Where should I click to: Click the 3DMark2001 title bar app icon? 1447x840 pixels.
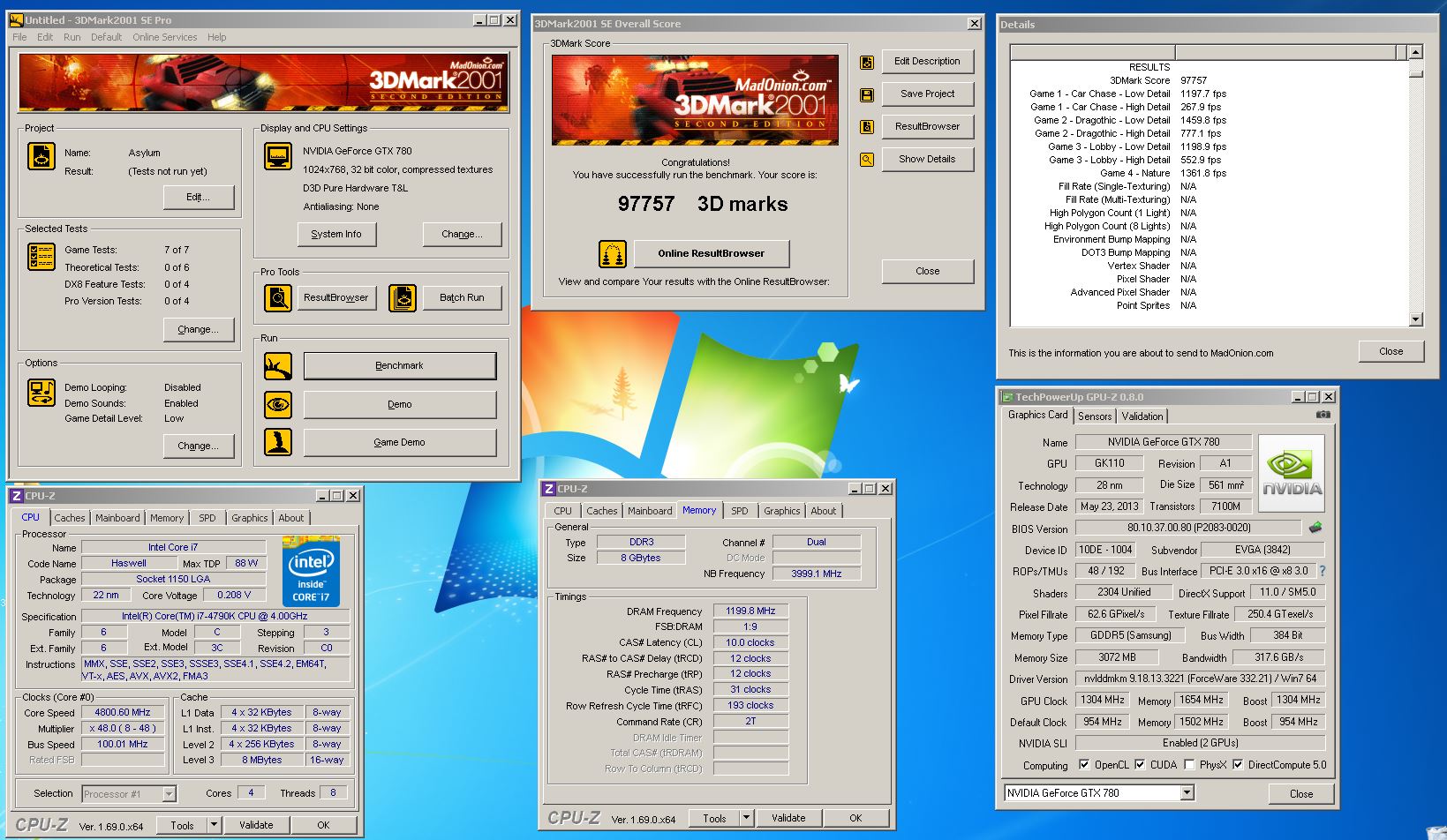[16, 19]
